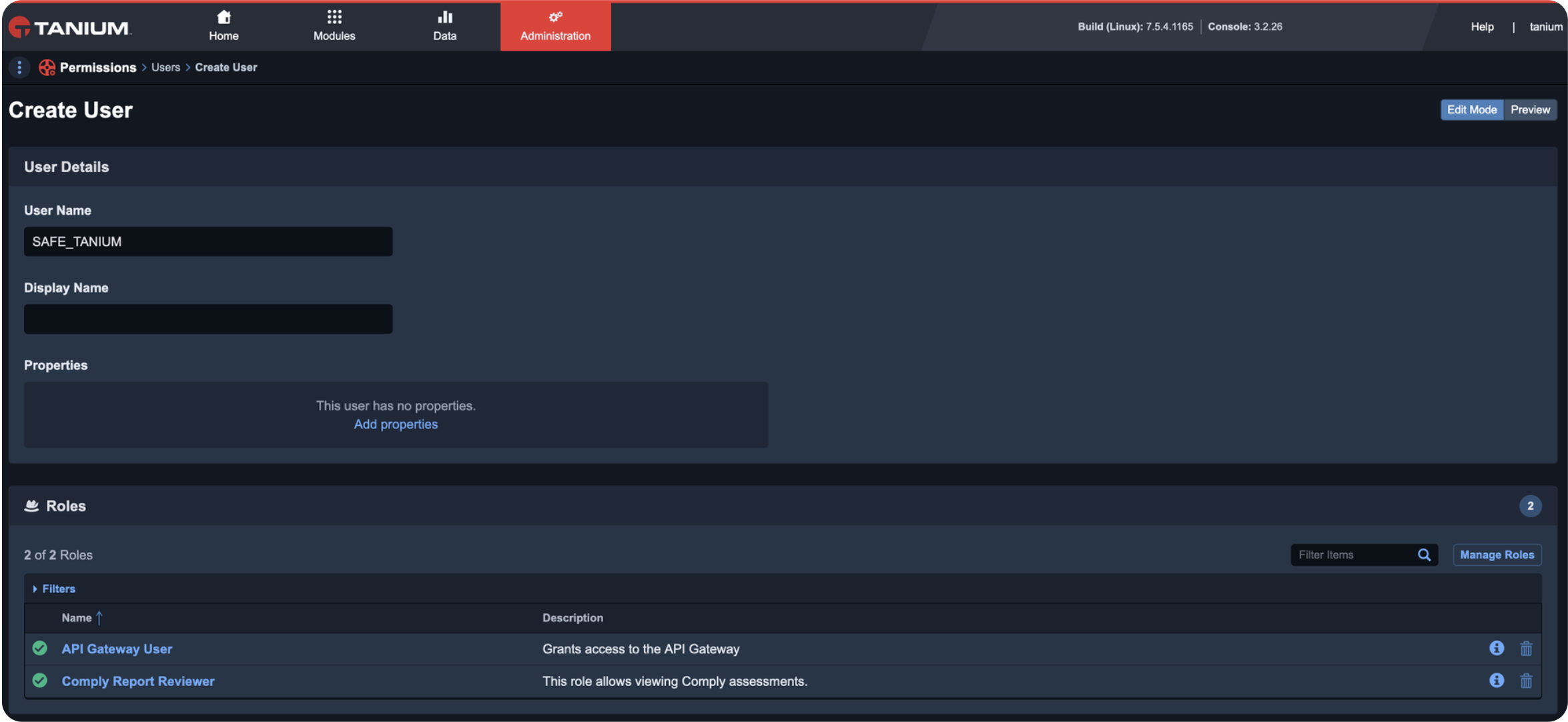The height and width of the screenshot is (722, 1568).
Task: Click the Tanium logo
Action: pos(69,27)
